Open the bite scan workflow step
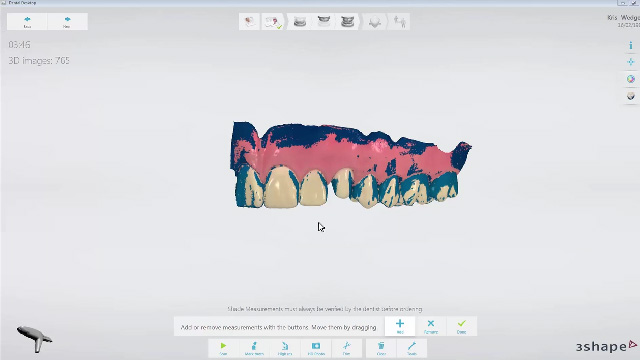The height and width of the screenshot is (360, 640). [347, 21]
